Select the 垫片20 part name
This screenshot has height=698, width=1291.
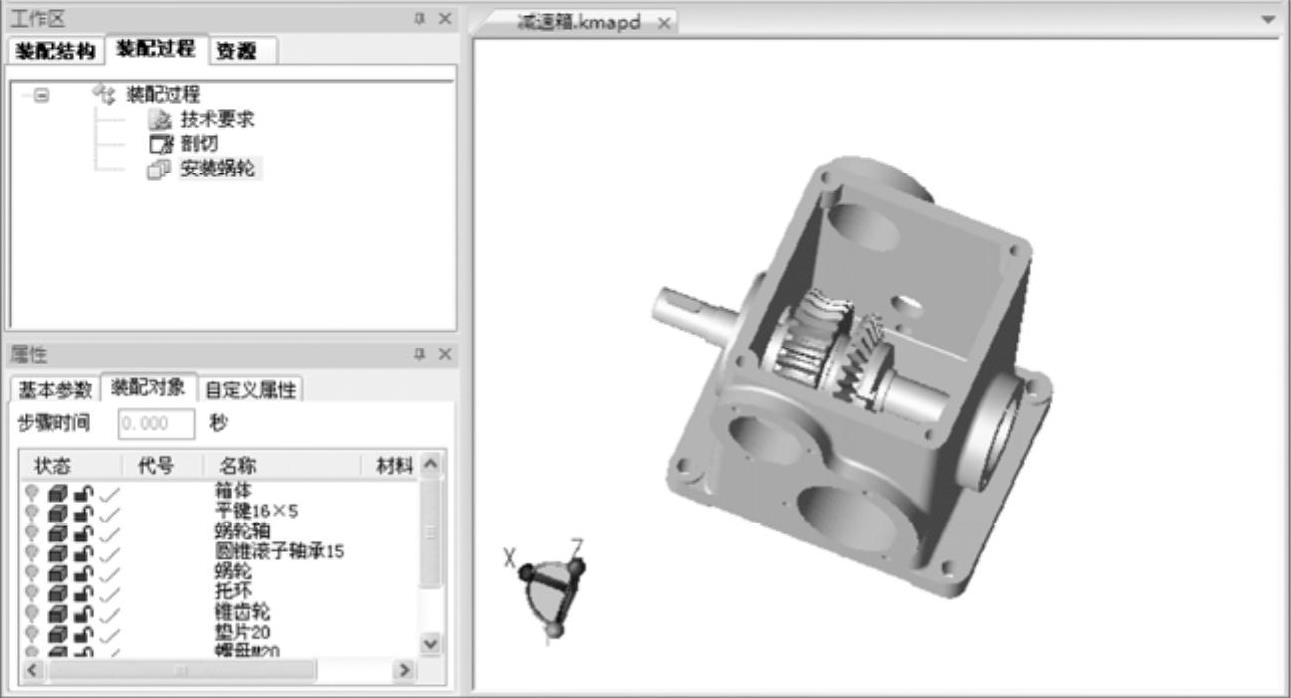pos(242,632)
